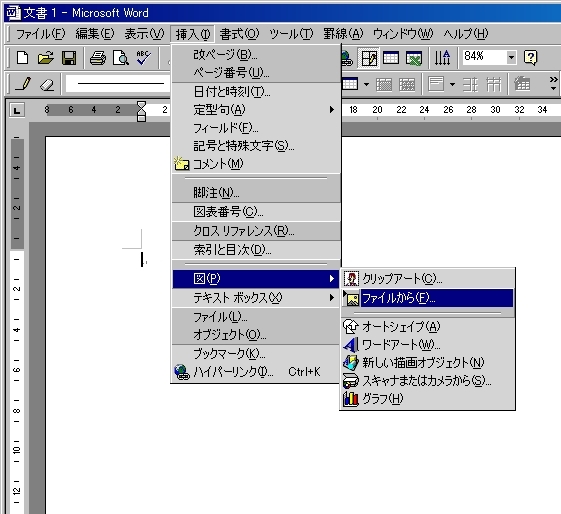
Task: Insert an Excel worksheet icon
Action: point(414,58)
